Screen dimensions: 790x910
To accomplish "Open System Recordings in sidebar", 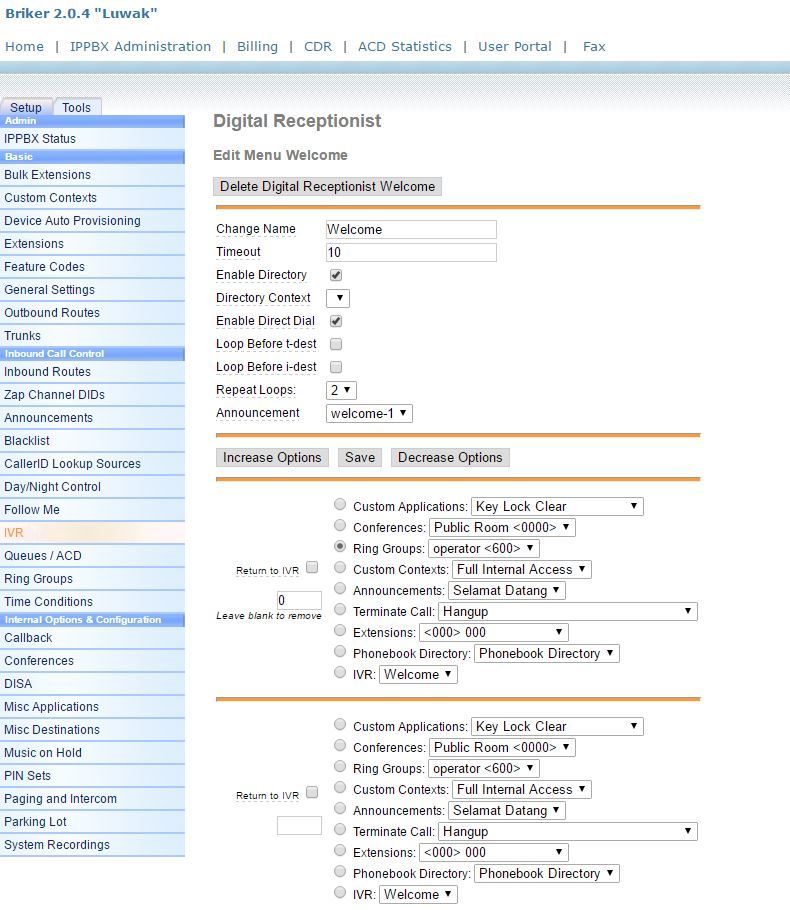I will coord(92,845).
